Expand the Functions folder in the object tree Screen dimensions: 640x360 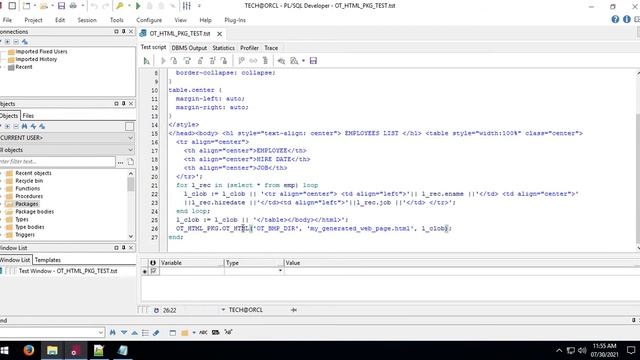[2, 189]
